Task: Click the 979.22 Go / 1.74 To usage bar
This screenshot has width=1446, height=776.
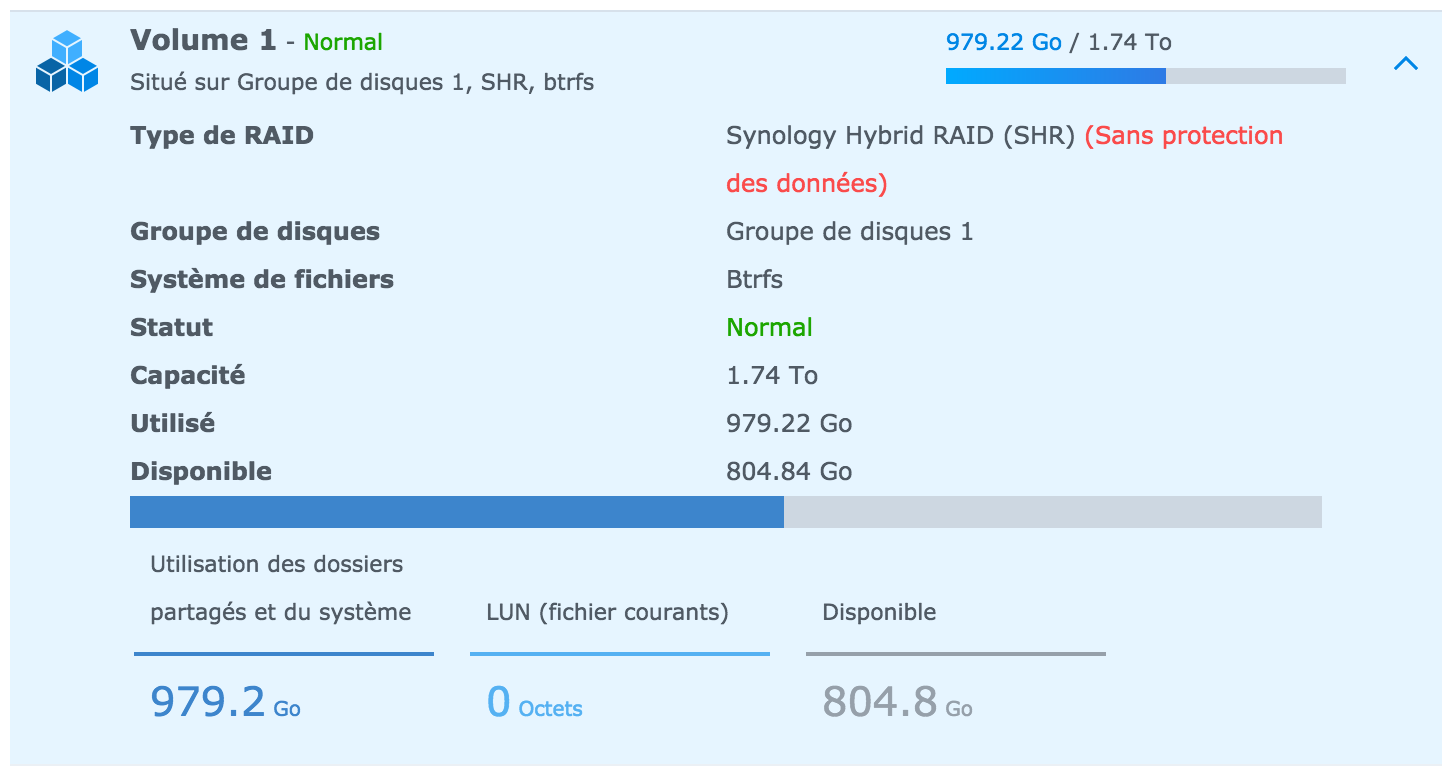Action: pyautogui.click(x=1146, y=76)
